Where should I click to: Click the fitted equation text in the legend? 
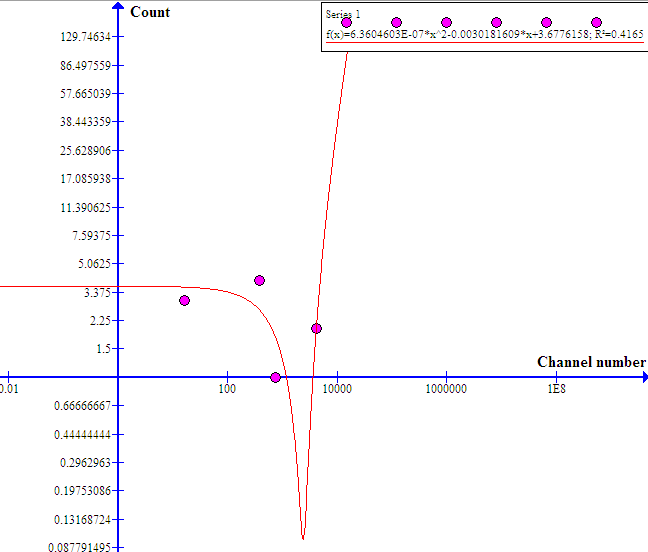(x=485, y=34)
